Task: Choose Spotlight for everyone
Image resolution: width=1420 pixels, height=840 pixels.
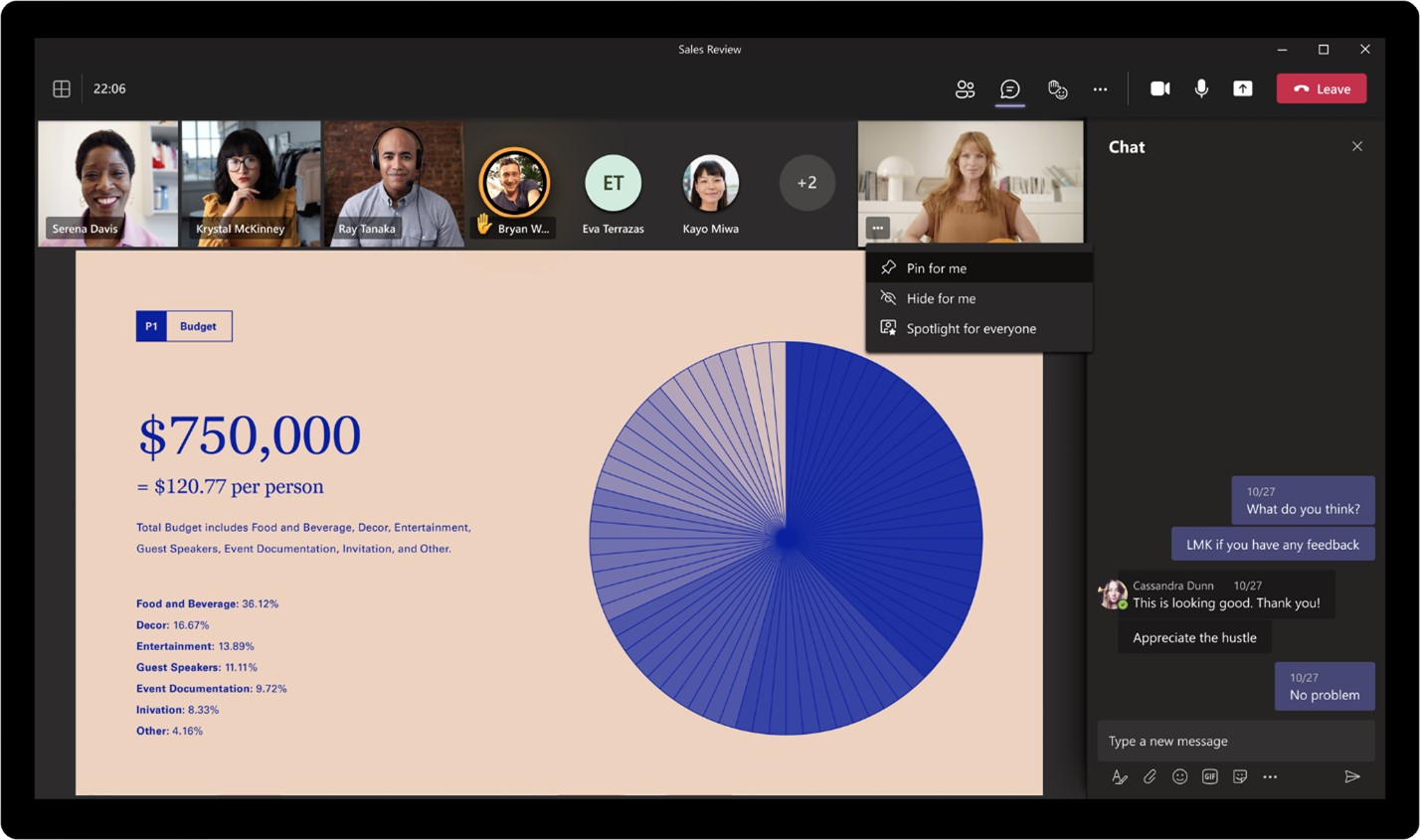Action: point(971,329)
